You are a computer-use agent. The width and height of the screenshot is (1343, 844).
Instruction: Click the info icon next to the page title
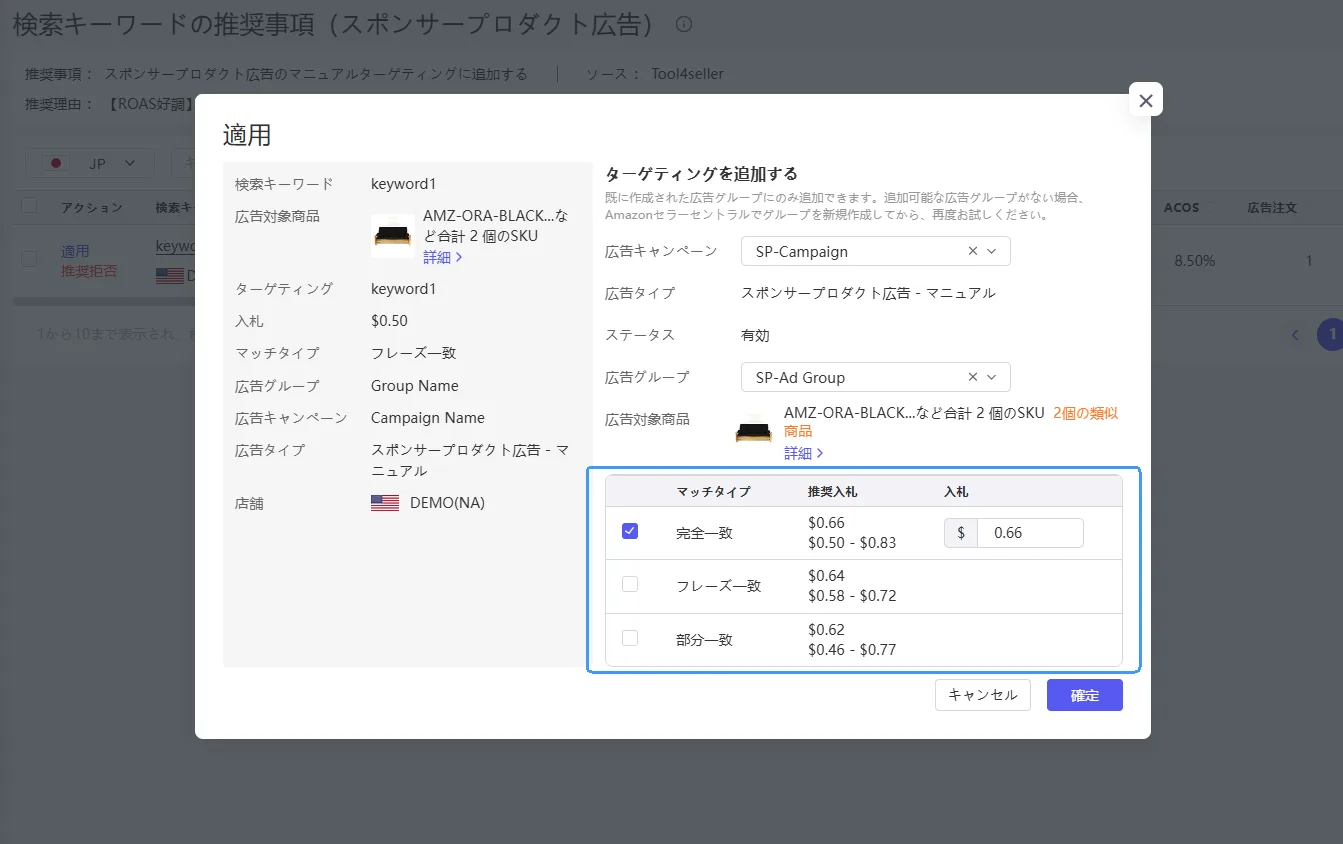pos(684,24)
